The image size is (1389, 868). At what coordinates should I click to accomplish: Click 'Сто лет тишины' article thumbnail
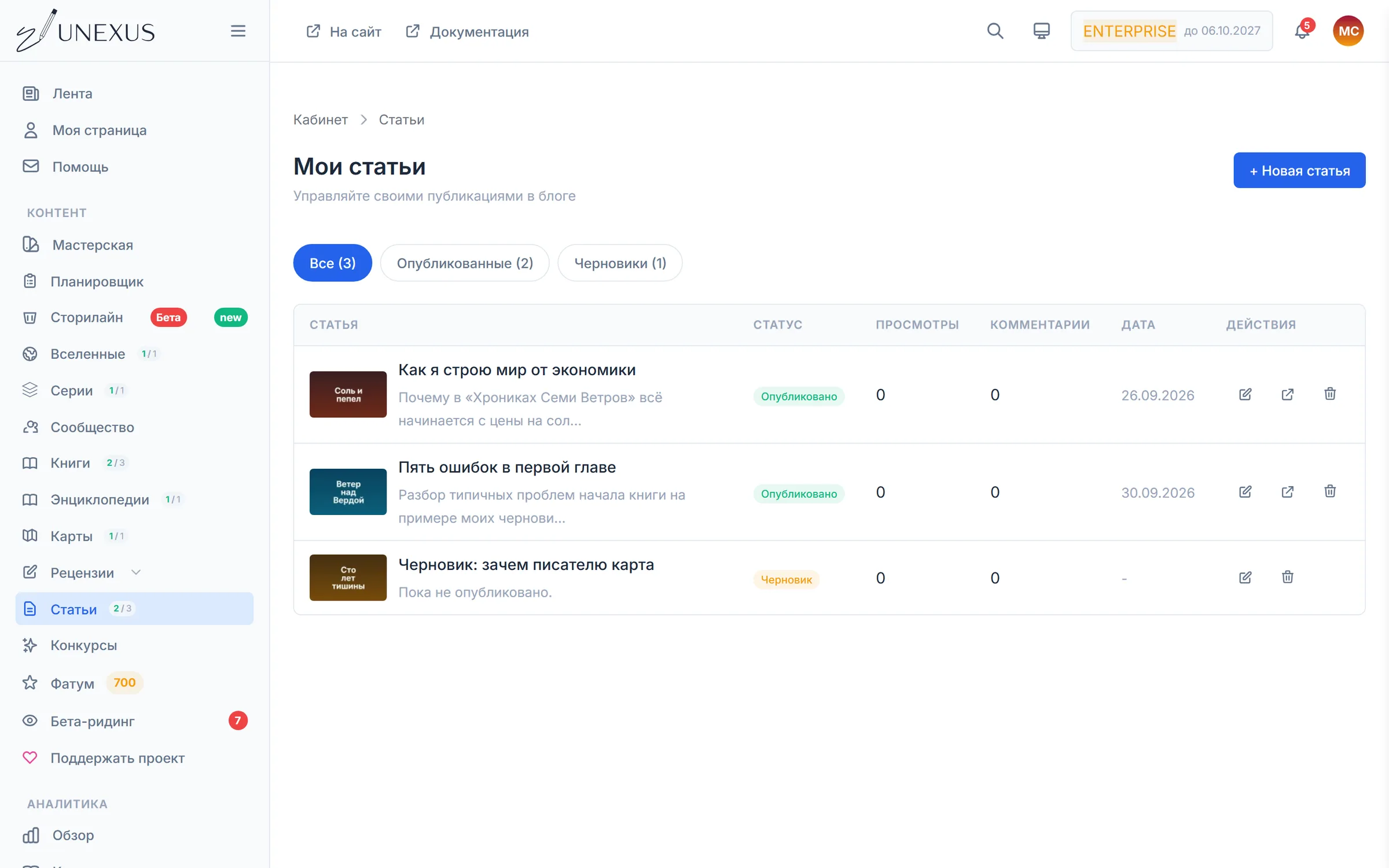348,578
